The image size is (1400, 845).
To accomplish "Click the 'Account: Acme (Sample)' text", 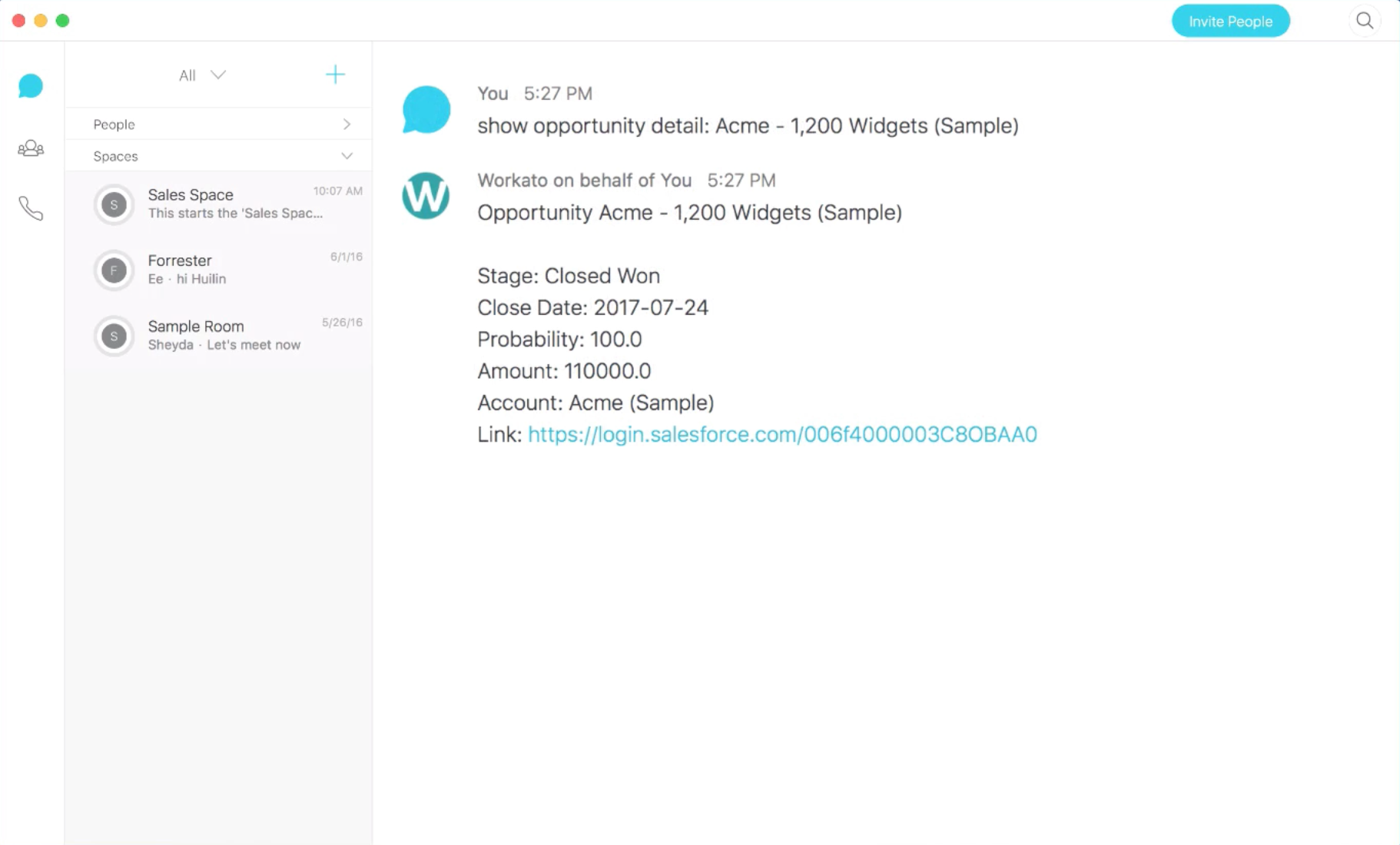I will pyautogui.click(x=595, y=403).
